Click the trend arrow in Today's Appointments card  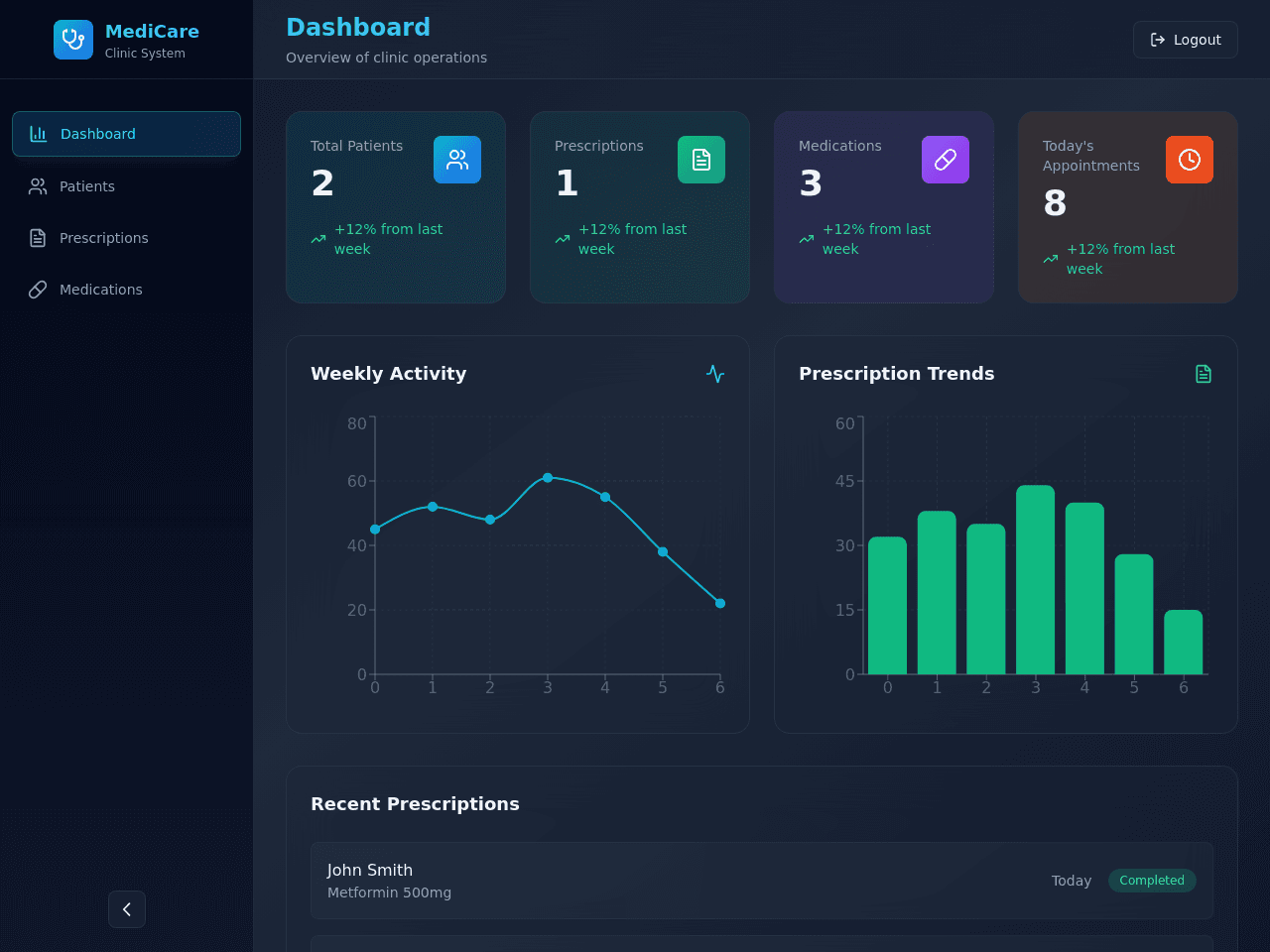1051,259
